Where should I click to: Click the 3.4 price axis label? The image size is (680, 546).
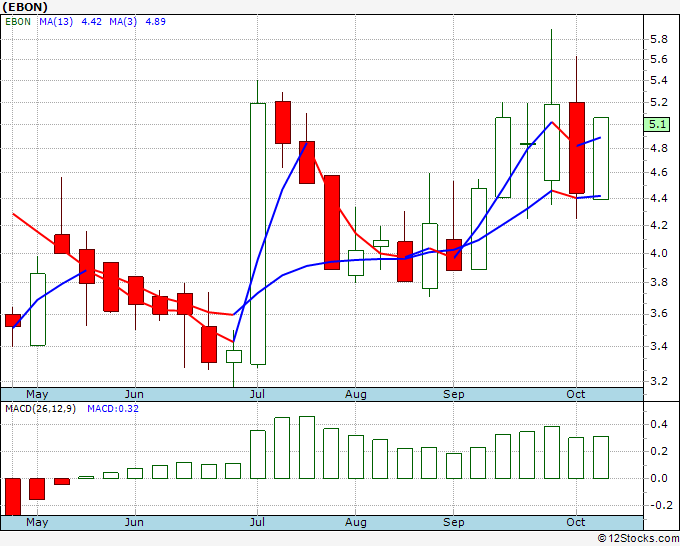pyautogui.click(x=659, y=346)
